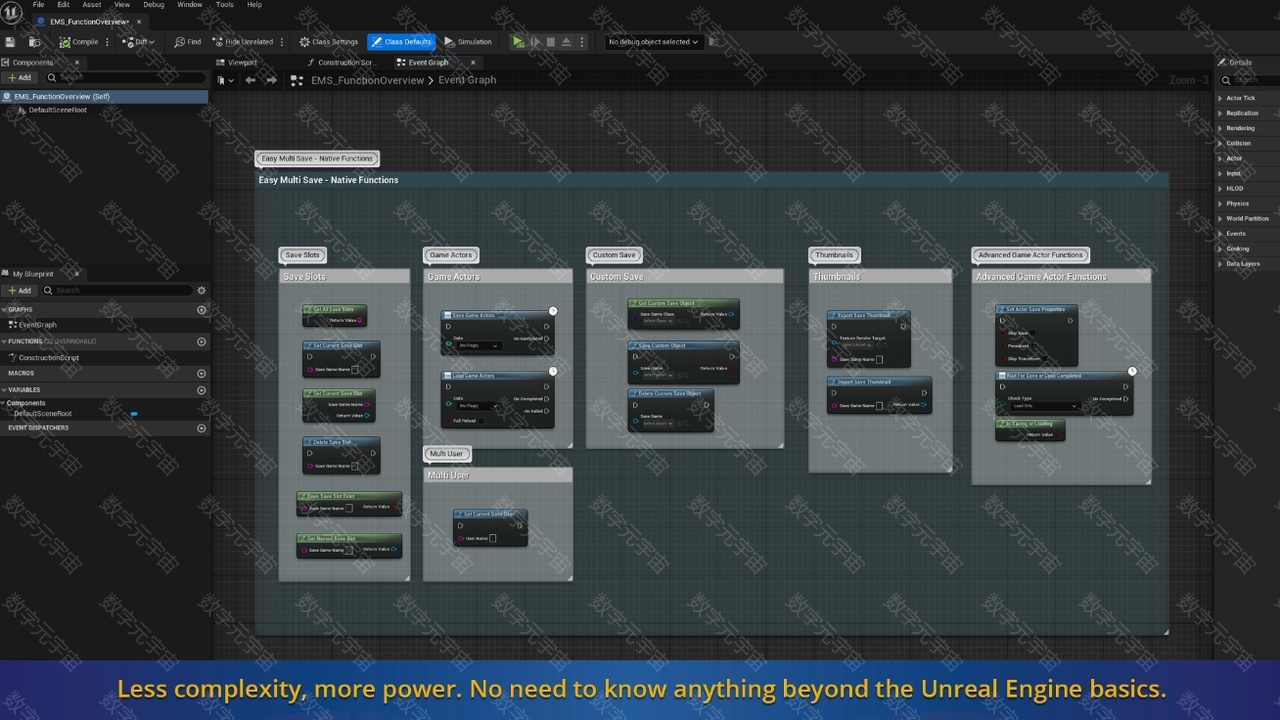Click the Browse to asset icon

click(x=34, y=42)
